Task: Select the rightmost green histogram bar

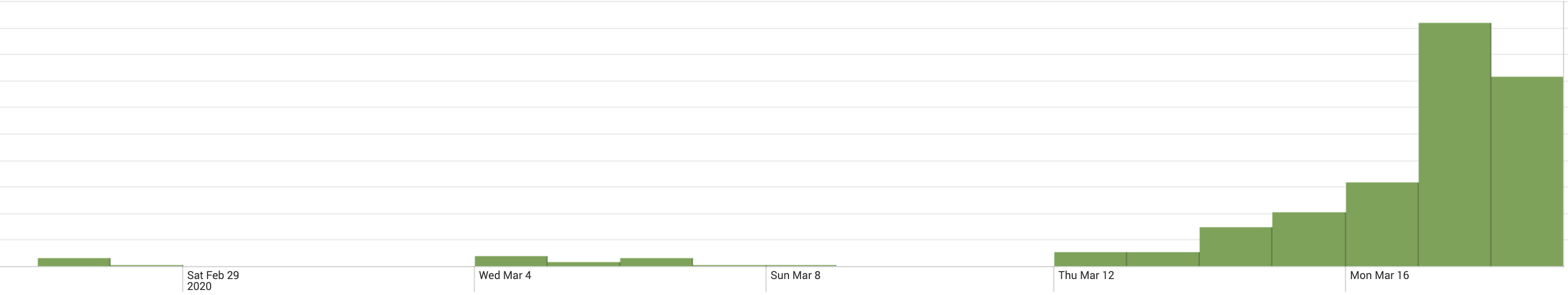Action: (x=1527, y=171)
